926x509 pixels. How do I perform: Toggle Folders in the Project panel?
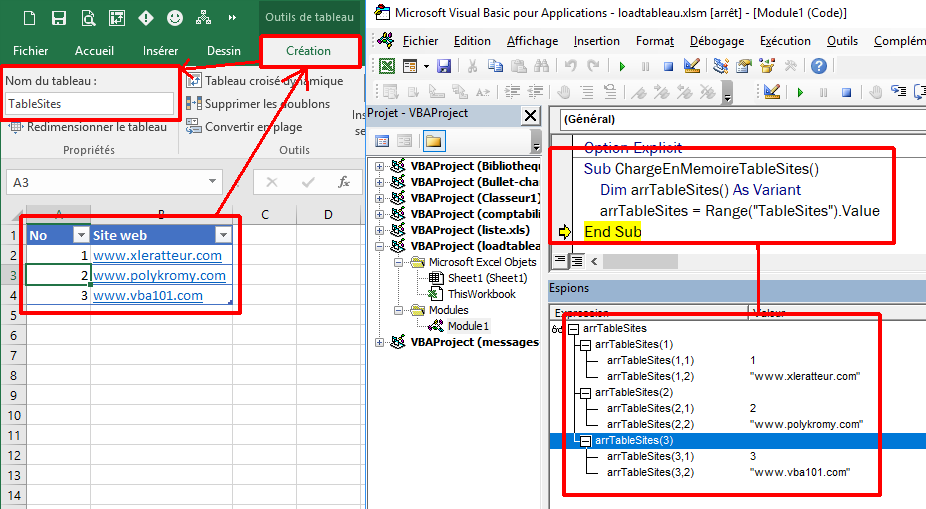(433, 141)
